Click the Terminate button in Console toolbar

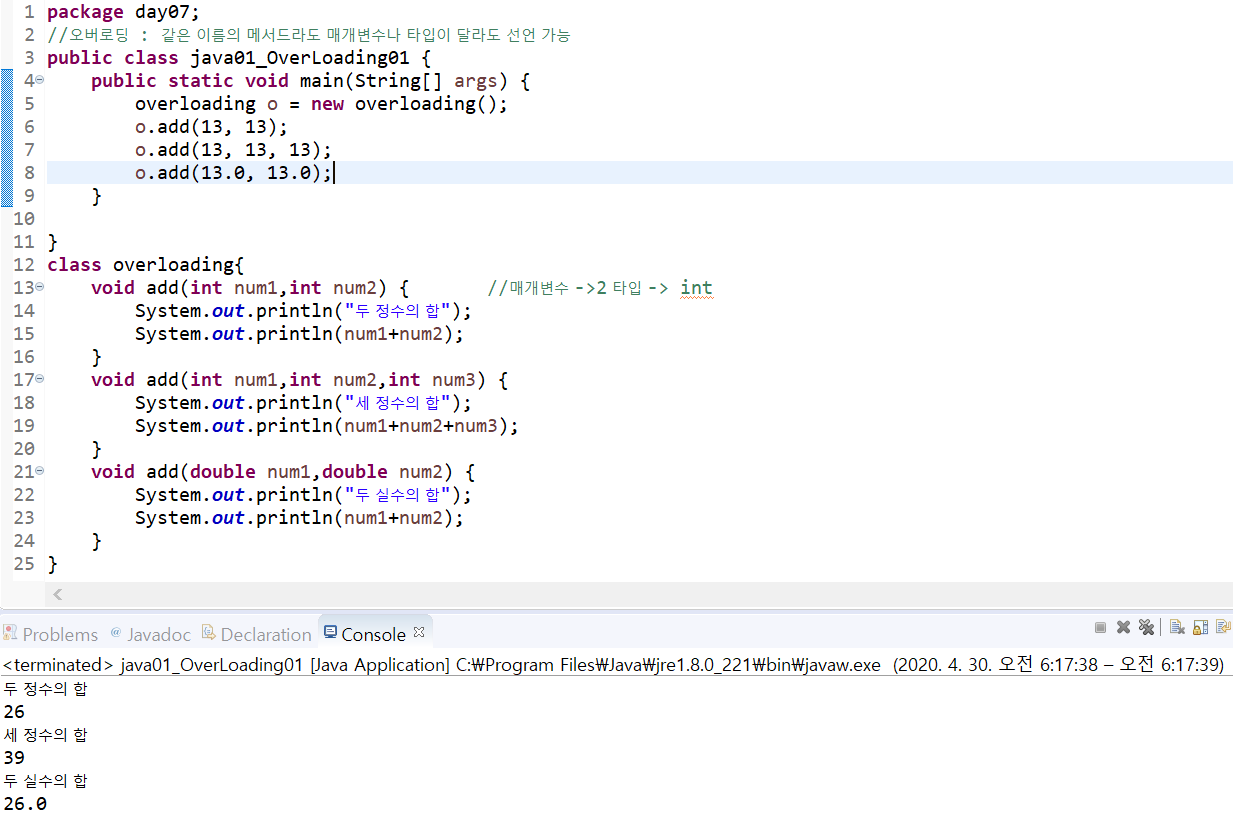click(1100, 627)
